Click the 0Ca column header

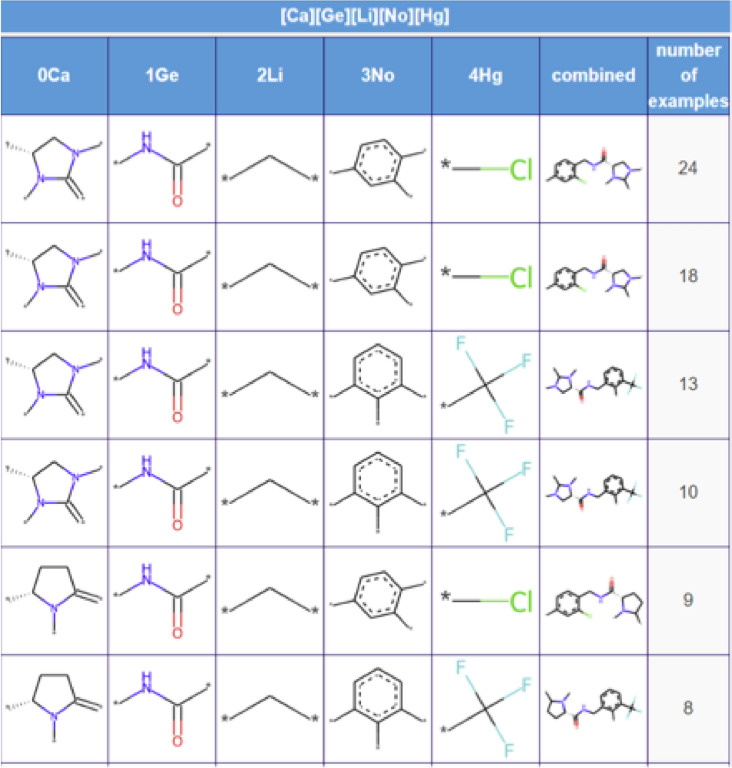pos(54,75)
